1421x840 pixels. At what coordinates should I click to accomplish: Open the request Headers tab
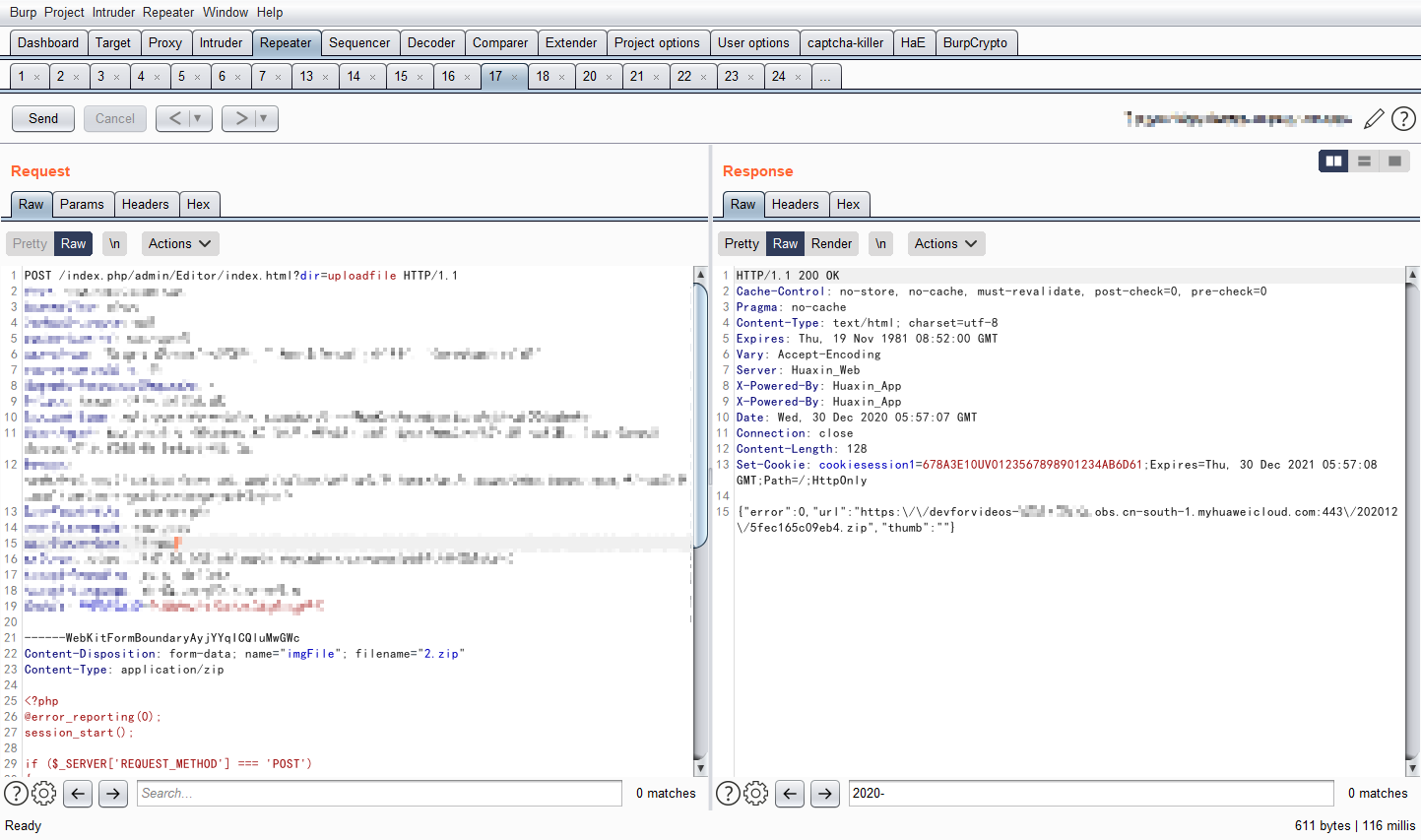click(x=146, y=204)
